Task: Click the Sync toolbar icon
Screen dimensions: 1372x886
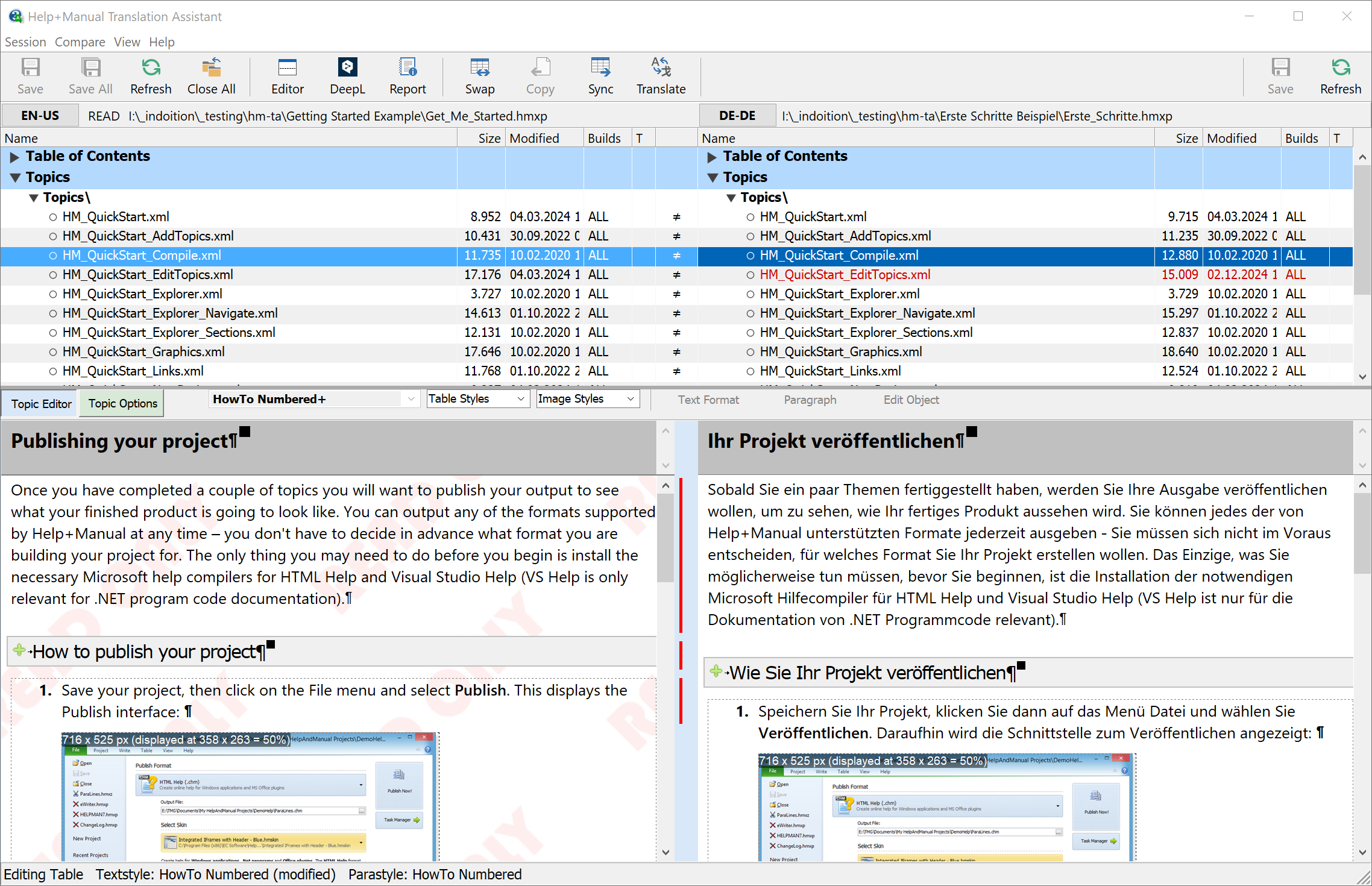Action: click(x=600, y=76)
